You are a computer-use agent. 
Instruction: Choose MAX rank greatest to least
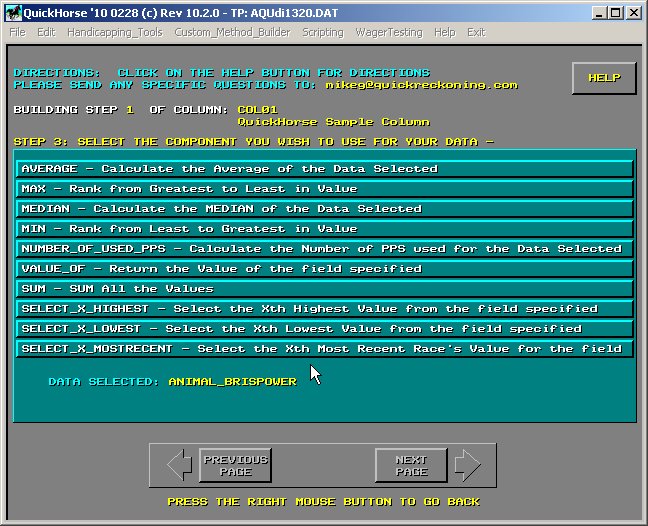pos(325,189)
